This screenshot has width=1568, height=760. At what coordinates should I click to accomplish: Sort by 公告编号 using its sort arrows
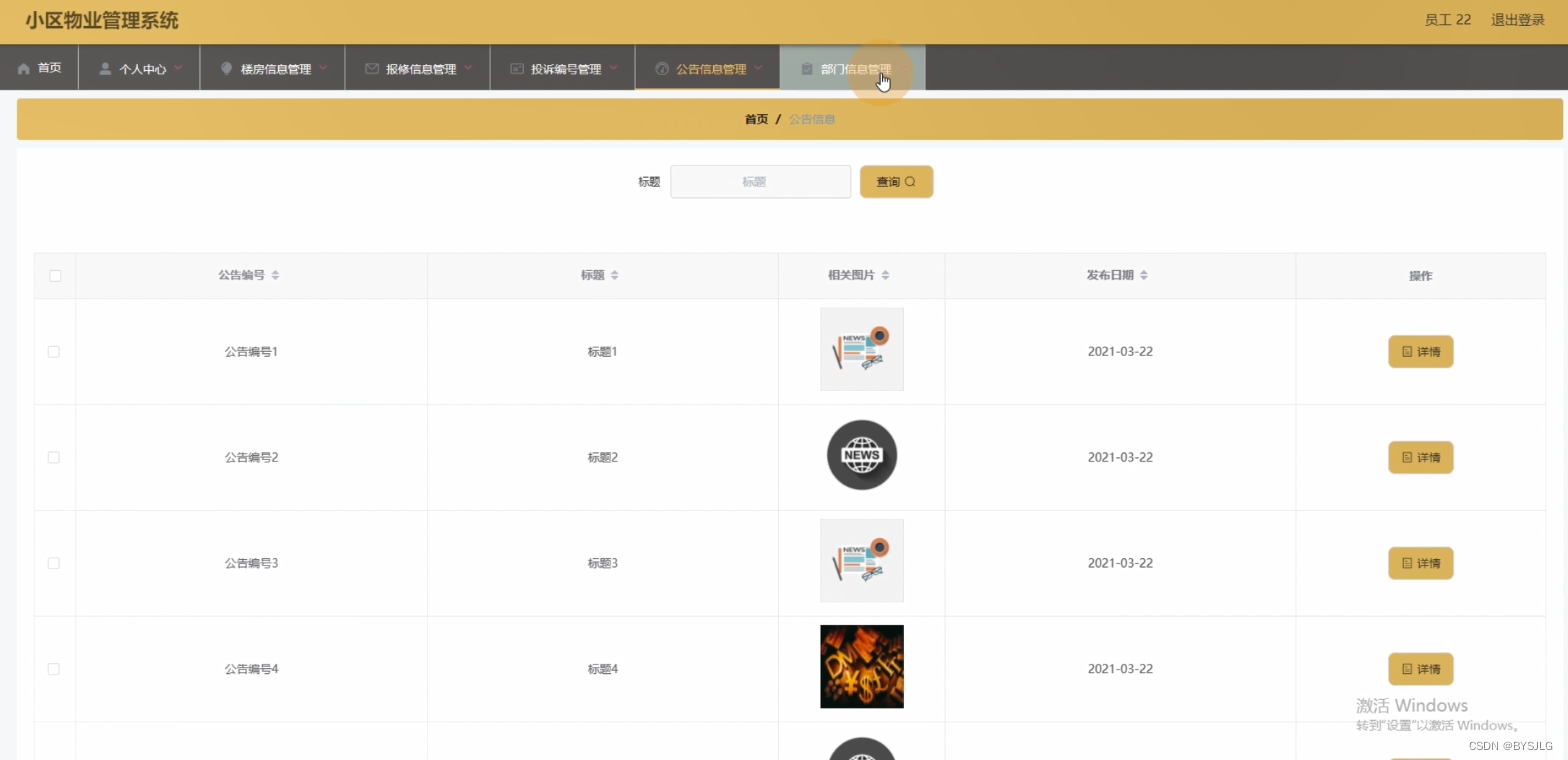click(275, 275)
